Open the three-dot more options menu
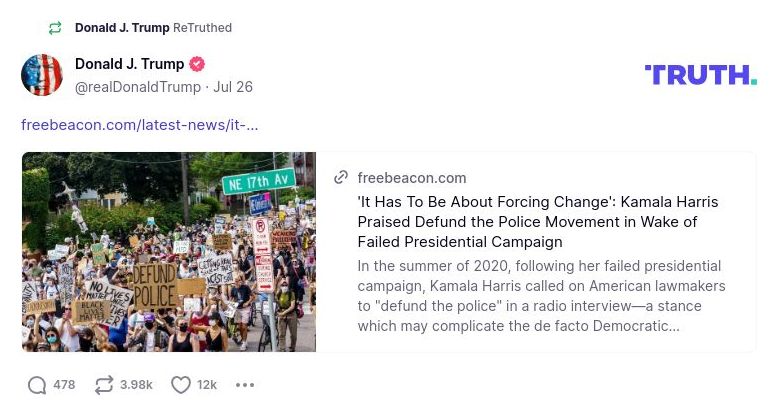 click(x=245, y=385)
